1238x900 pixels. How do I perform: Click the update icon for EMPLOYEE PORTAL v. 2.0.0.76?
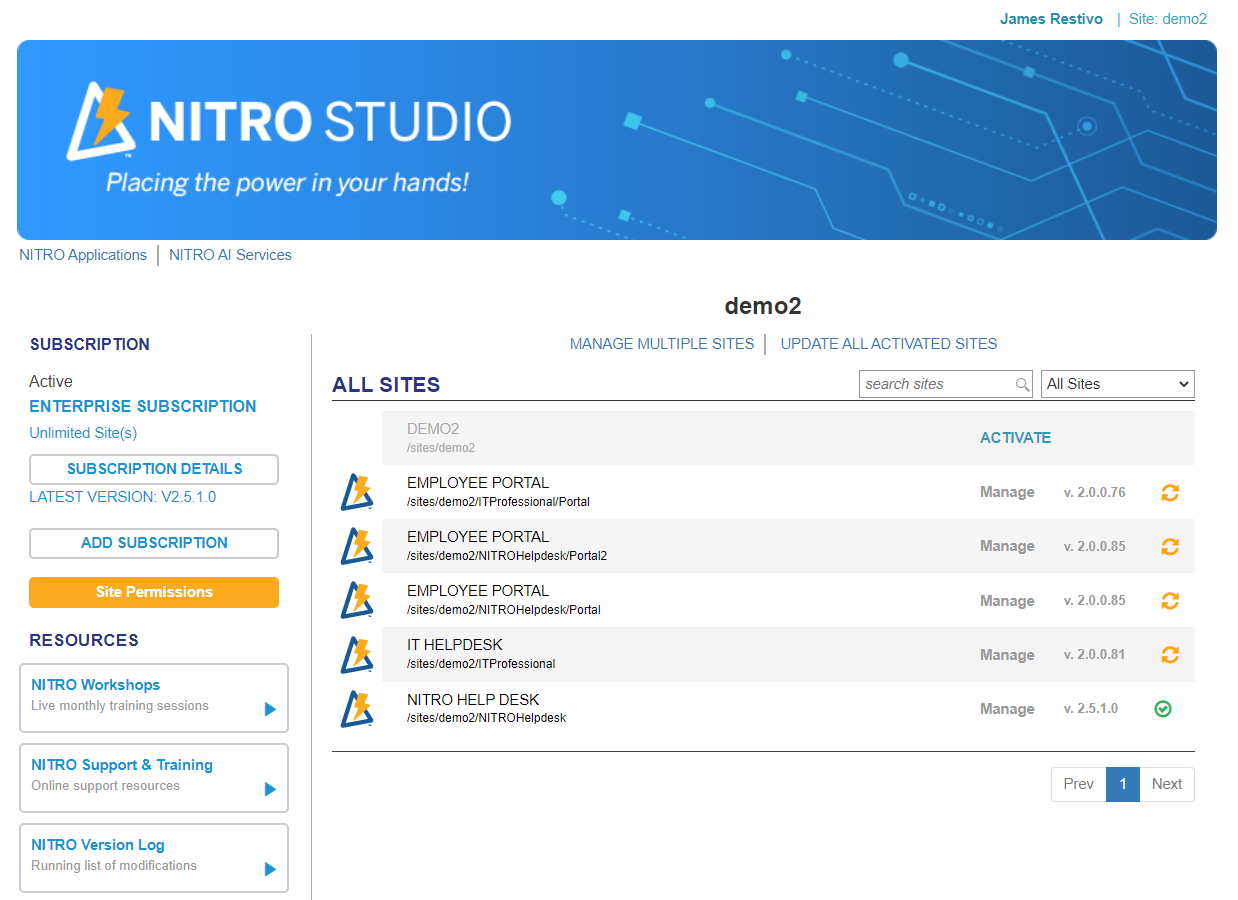1170,492
